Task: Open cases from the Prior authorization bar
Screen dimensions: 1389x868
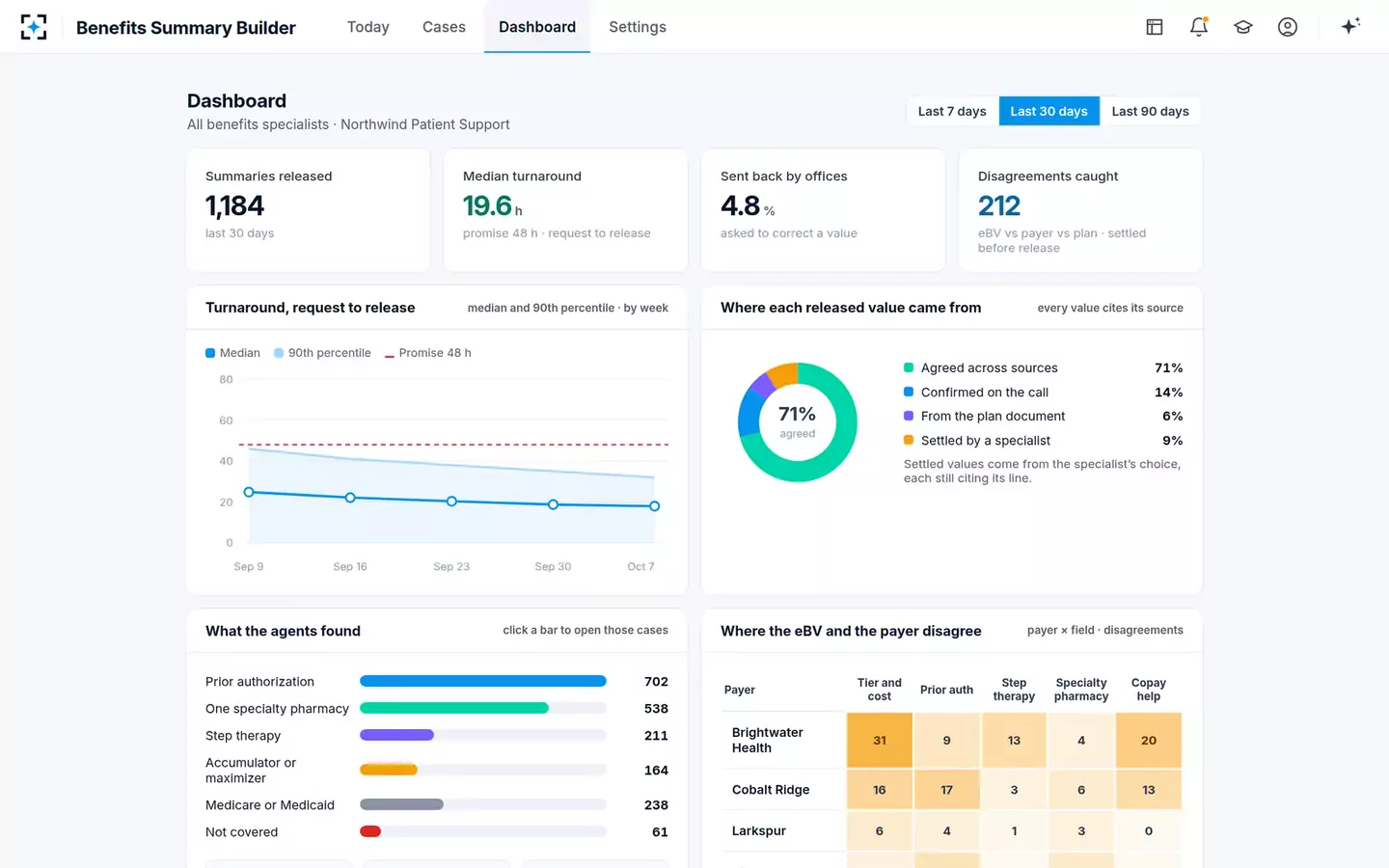Action: coord(483,681)
